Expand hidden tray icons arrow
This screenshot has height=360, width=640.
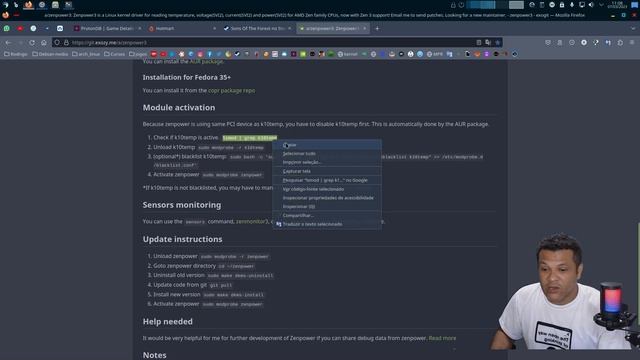pyautogui.click(x=601, y=5)
